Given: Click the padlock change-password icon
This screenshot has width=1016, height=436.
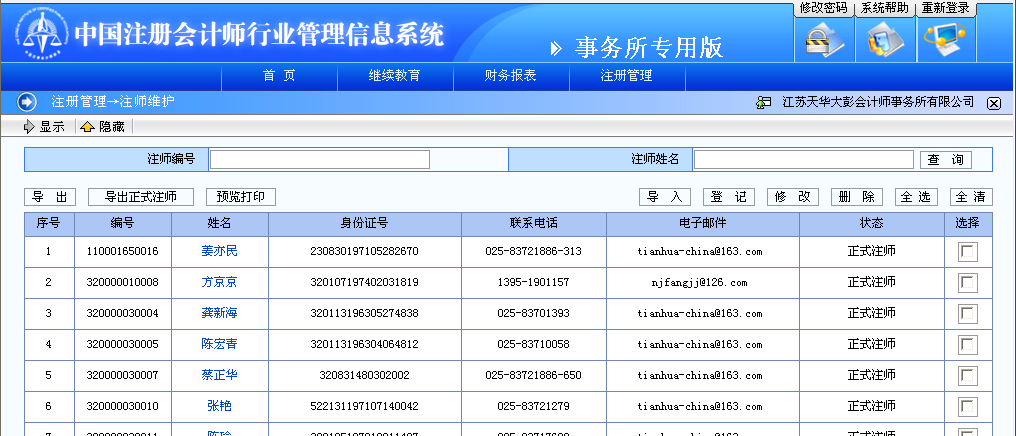Looking at the screenshot, I should (x=823, y=40).
